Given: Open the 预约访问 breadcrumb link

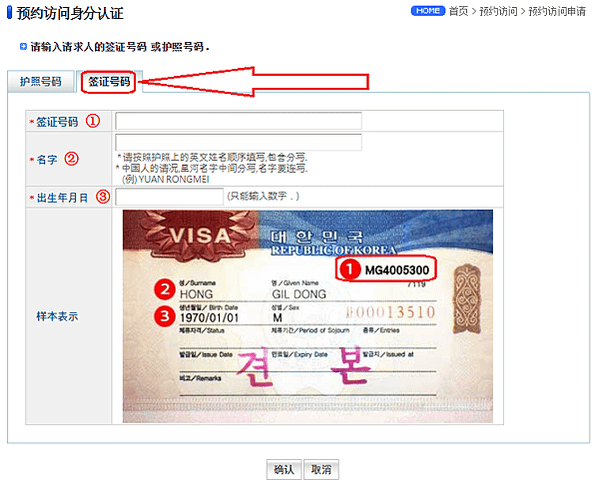Looking at the screenshot, I should pyautogui.click(x=498, y=11).
